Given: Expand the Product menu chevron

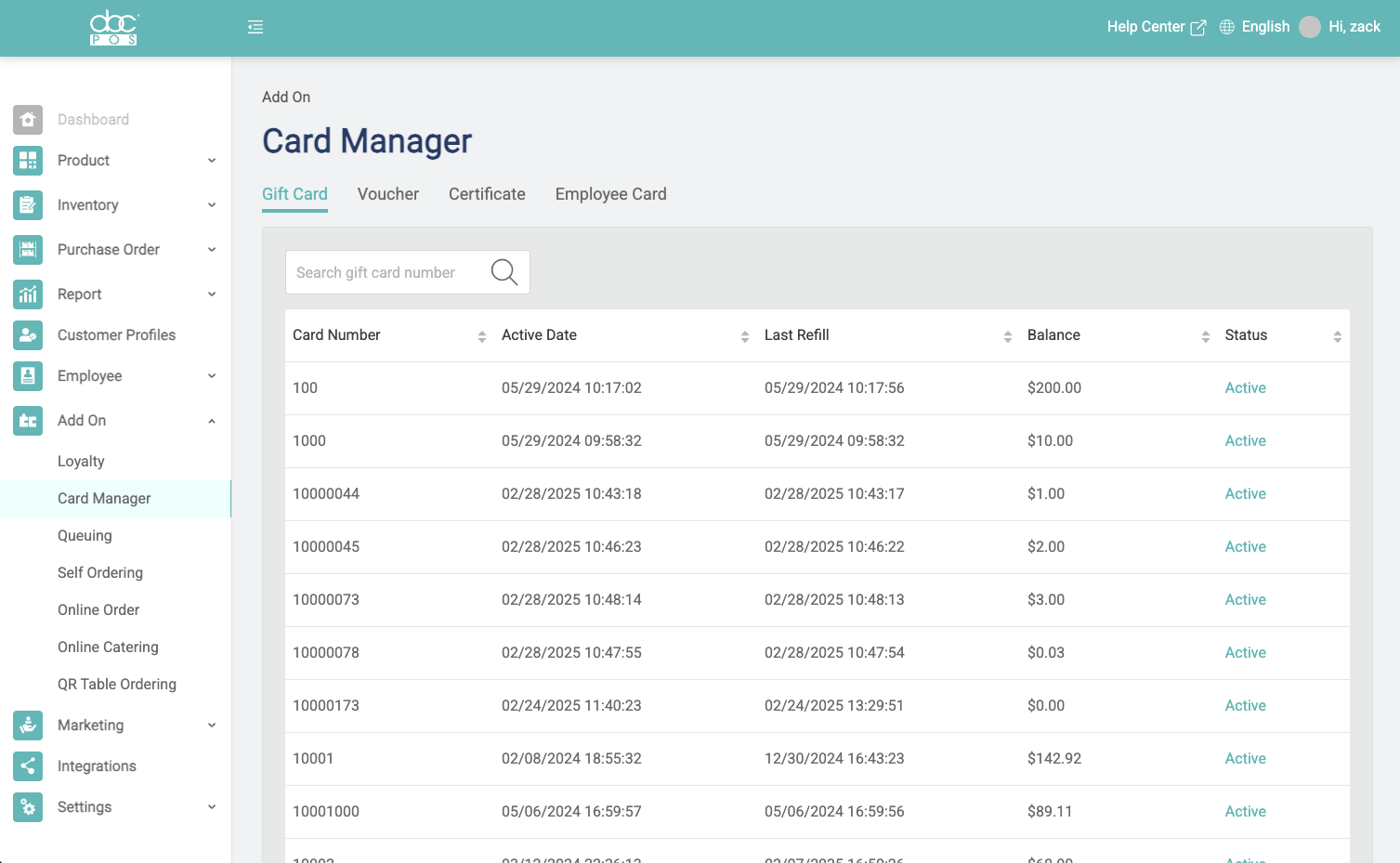Looking at the screenshot, I should click(212, 161).
